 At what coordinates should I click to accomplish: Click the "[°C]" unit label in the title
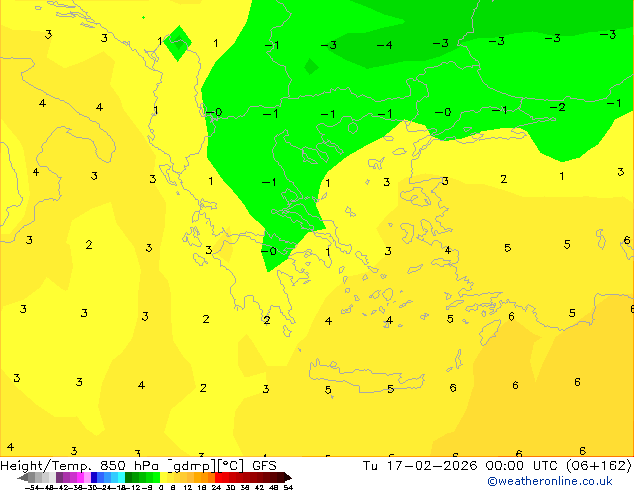(231, 466)
